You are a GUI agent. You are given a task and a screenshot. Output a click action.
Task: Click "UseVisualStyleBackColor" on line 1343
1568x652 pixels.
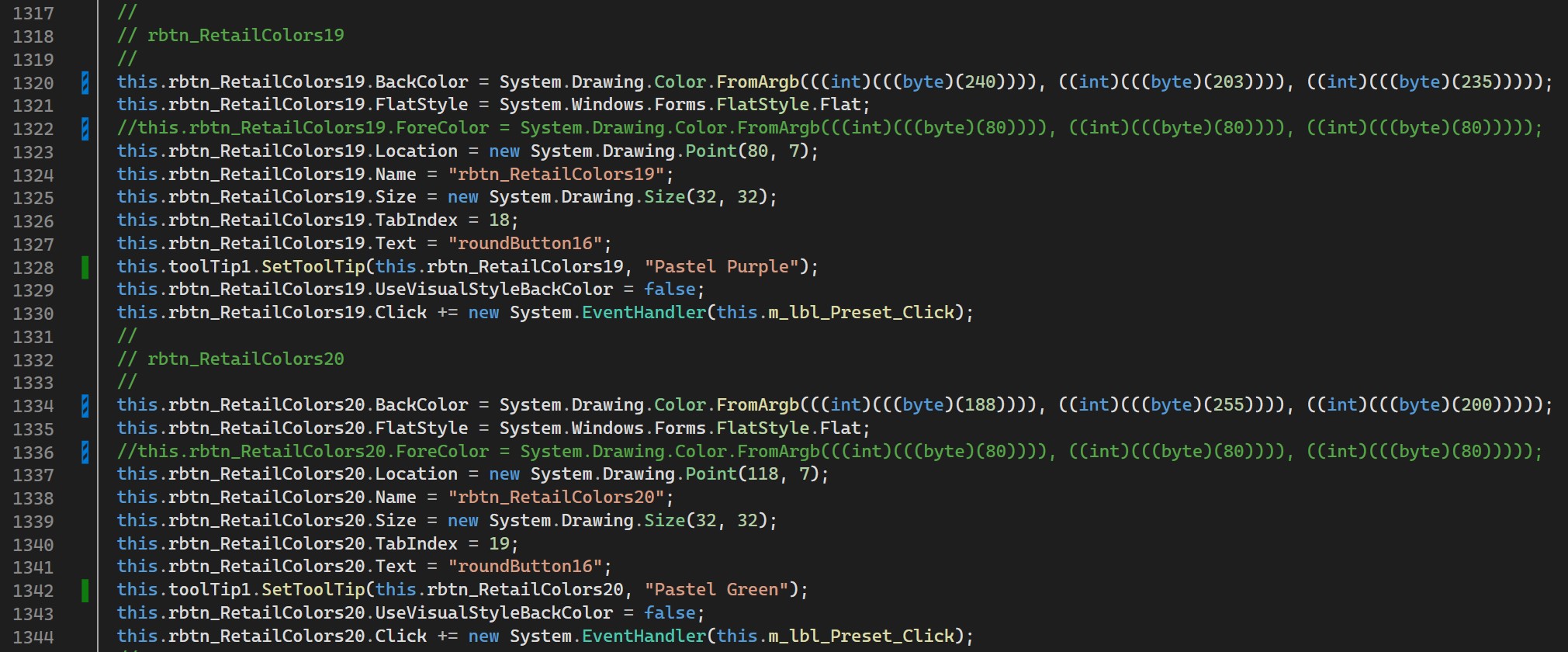click(494, 613)
